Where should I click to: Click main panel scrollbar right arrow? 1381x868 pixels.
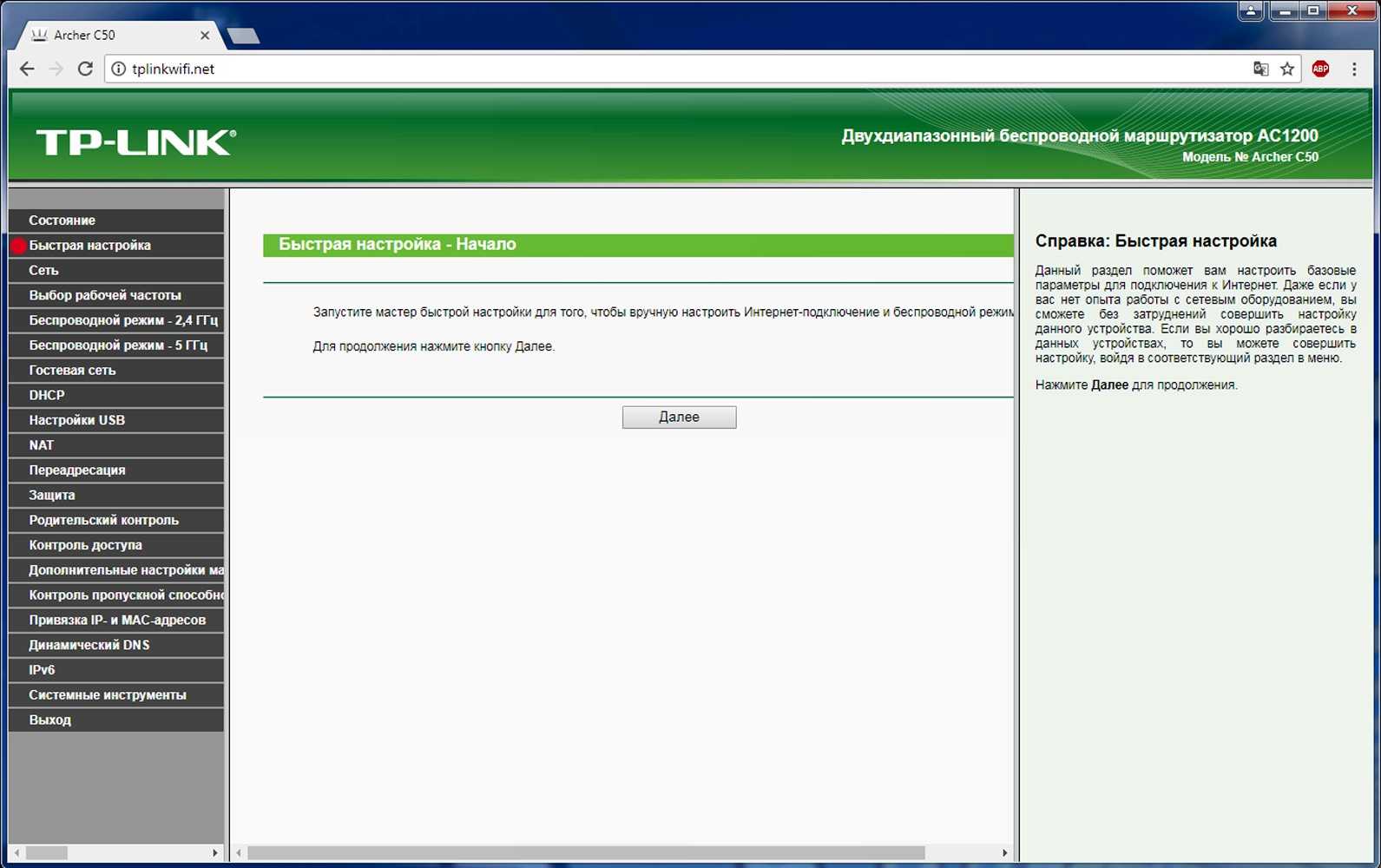pyautogui.click(x=1005, y=853)
